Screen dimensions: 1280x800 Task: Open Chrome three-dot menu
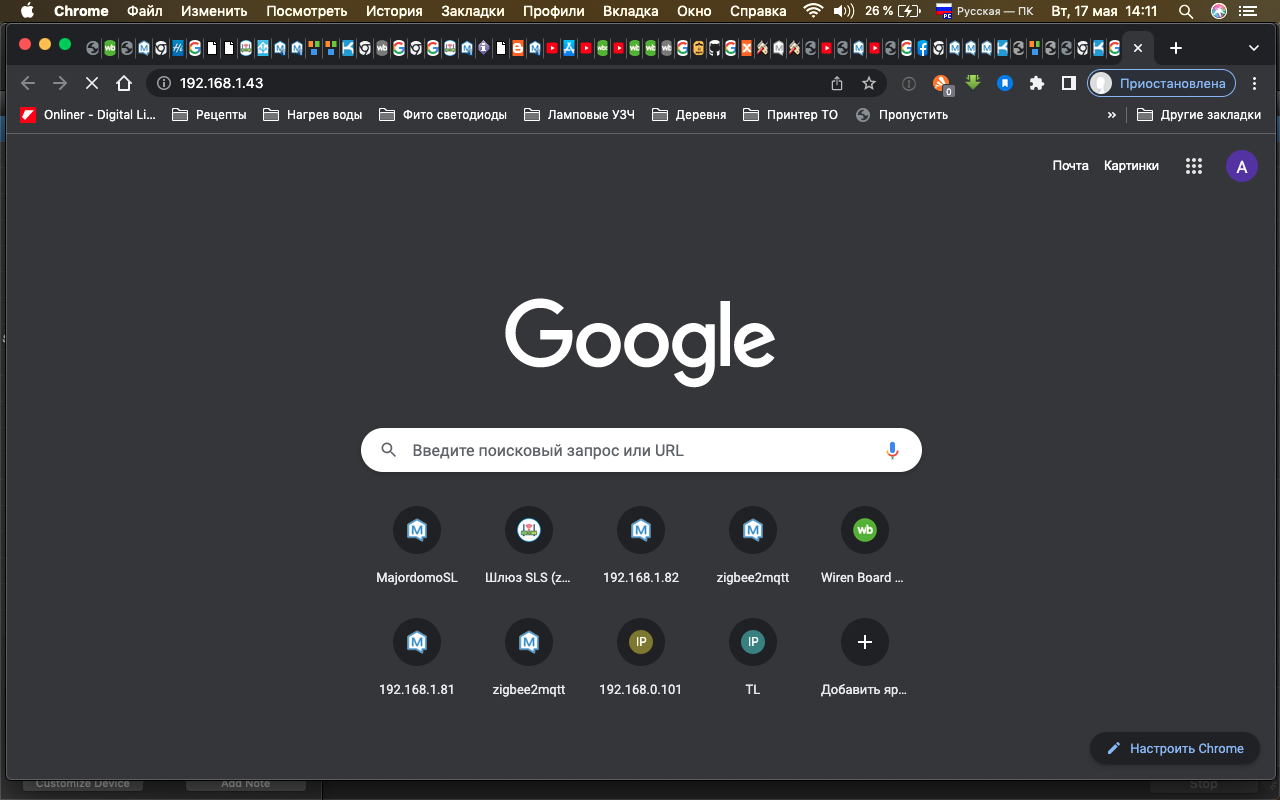pos(1255,83)
